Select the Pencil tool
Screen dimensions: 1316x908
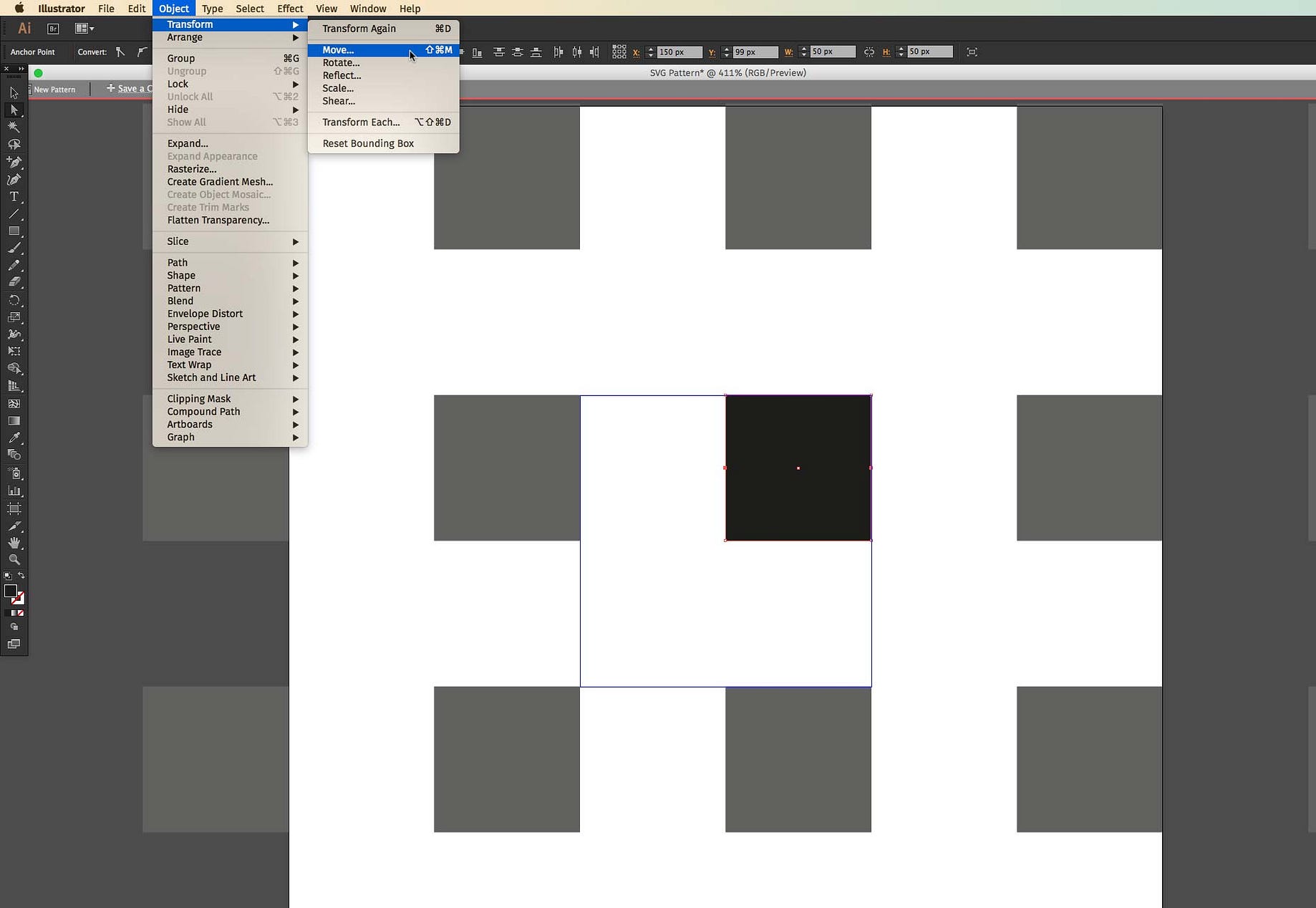[14, 266]
